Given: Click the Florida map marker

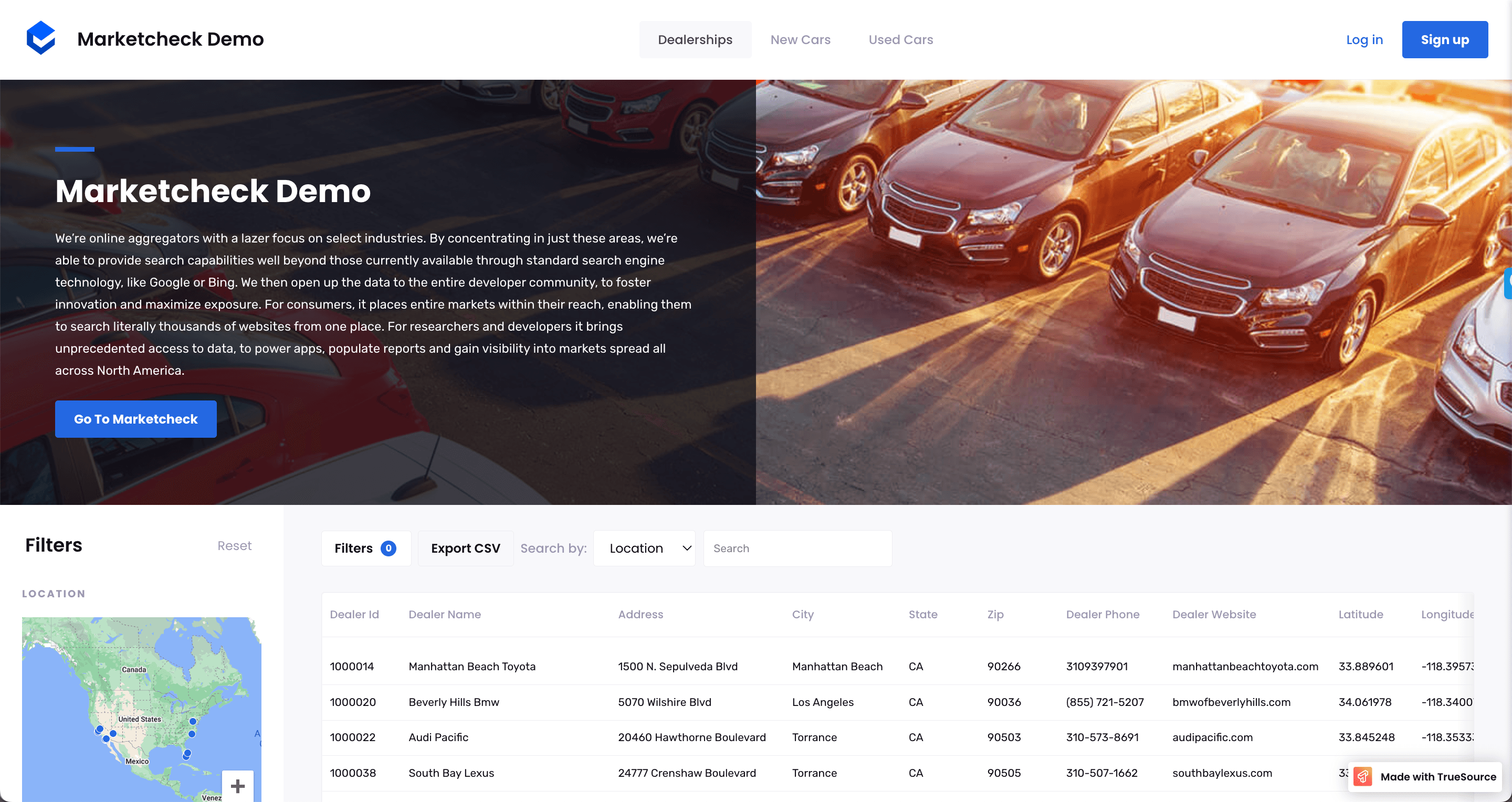Looking at the screenshot, I should 187,753.
